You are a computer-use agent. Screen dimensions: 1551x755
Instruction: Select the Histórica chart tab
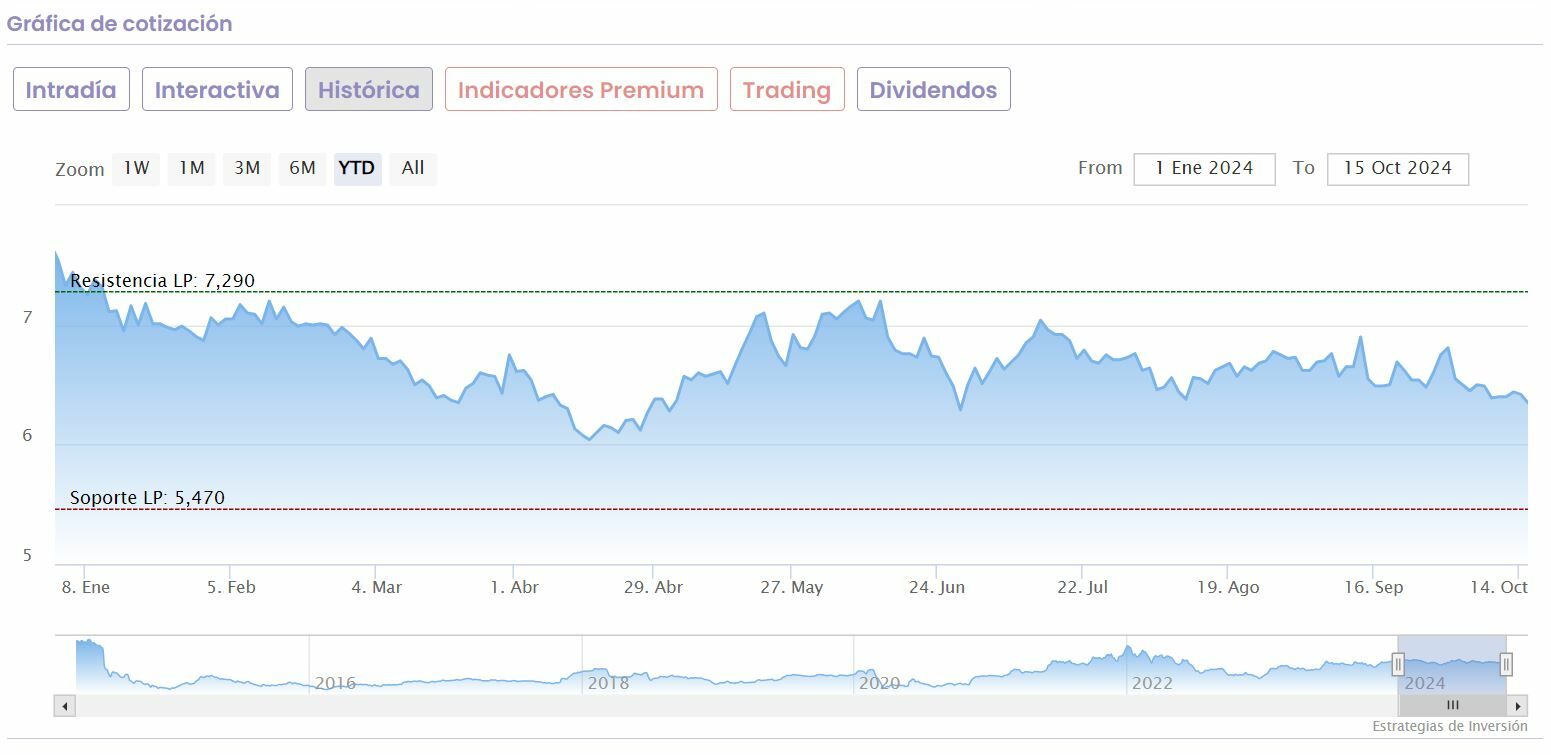[369, 89]
